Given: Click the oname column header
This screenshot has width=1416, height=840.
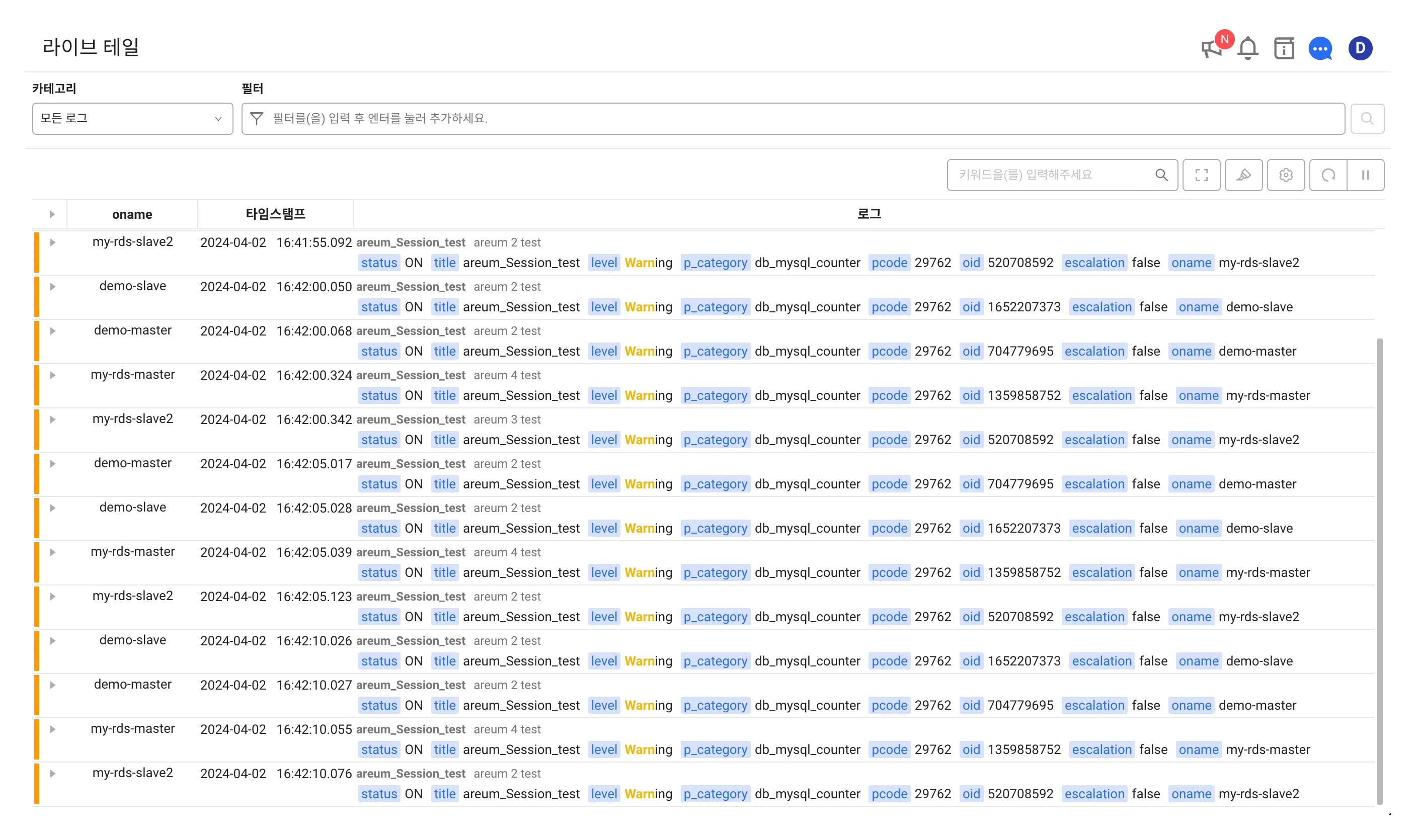Looking at the screenshot, I should (132, 214).
